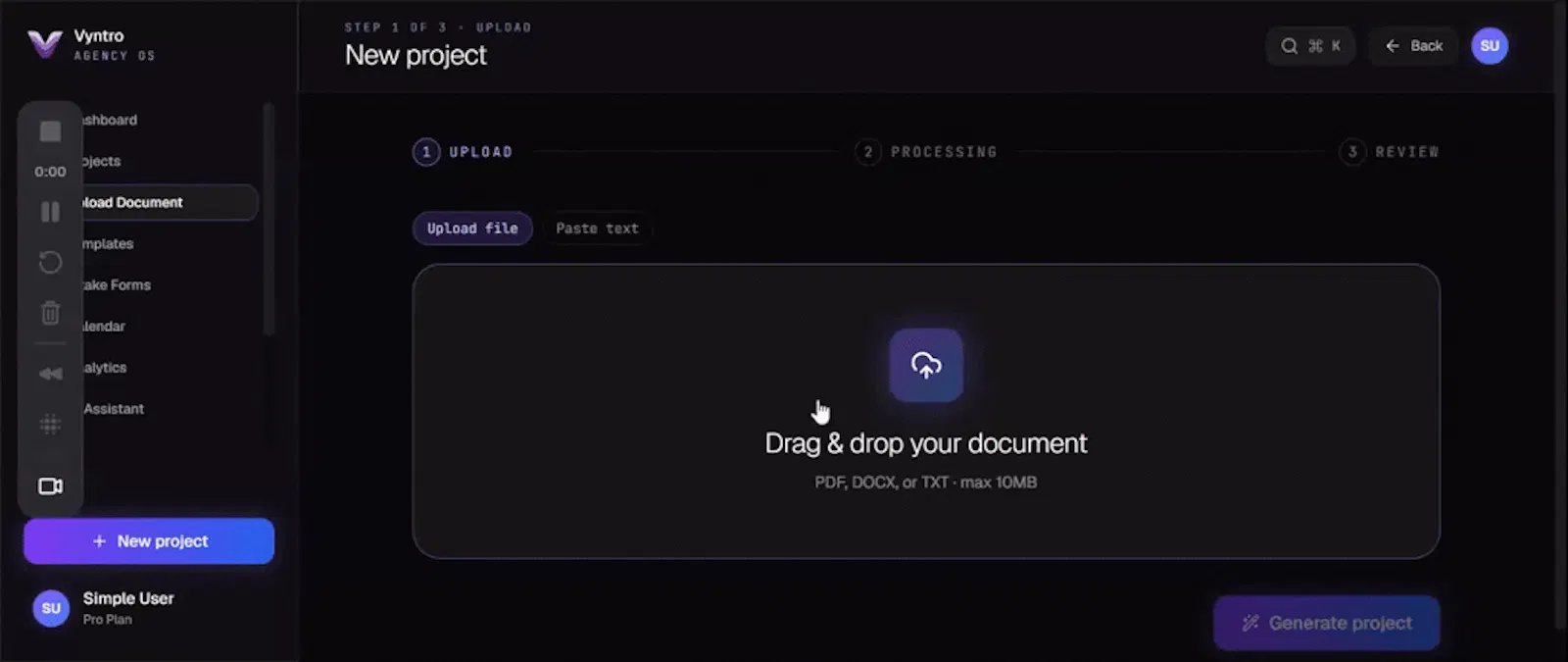The height and width of the screenshot is (662, 1568).
Task: Click the New project heading
Action: coord(416,55)
